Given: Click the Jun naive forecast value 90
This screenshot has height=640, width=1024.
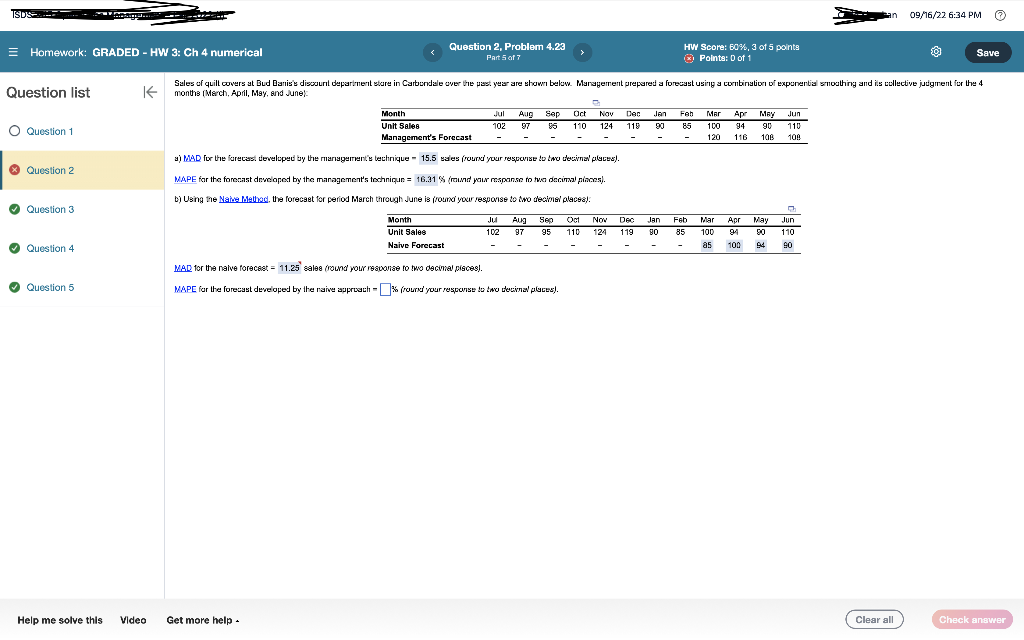Looking at the screenshot, I should [788, 246].
